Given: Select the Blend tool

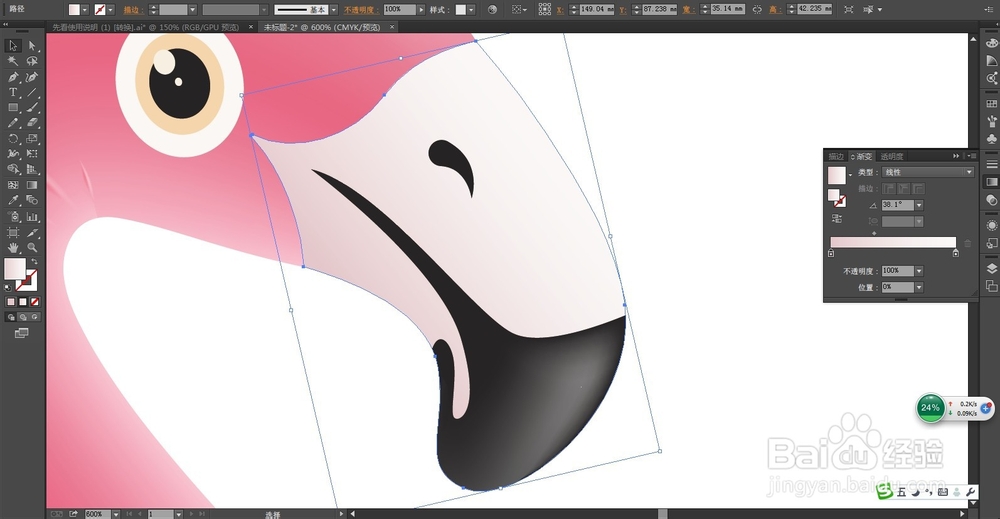Looking at the screenshot, I should pos(32,200).
